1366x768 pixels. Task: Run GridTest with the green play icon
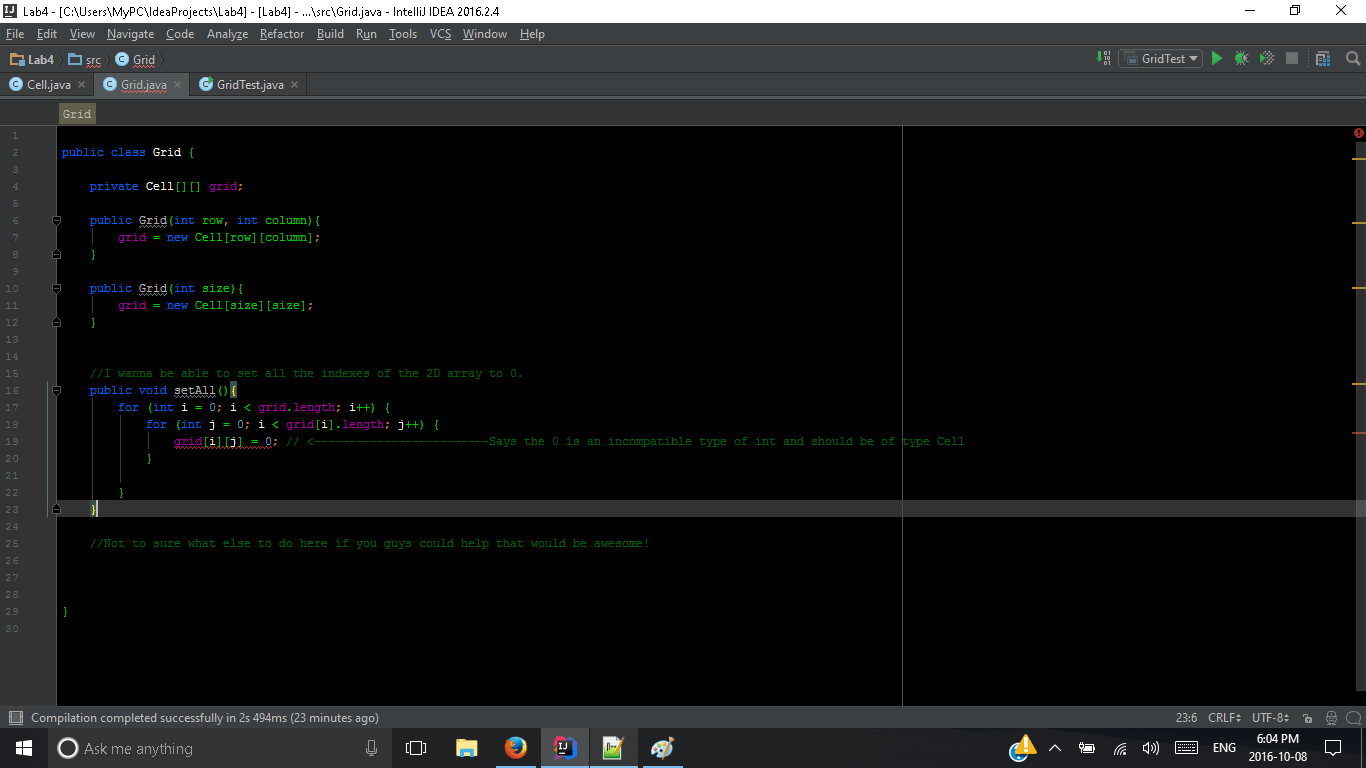pos(1217,58)
